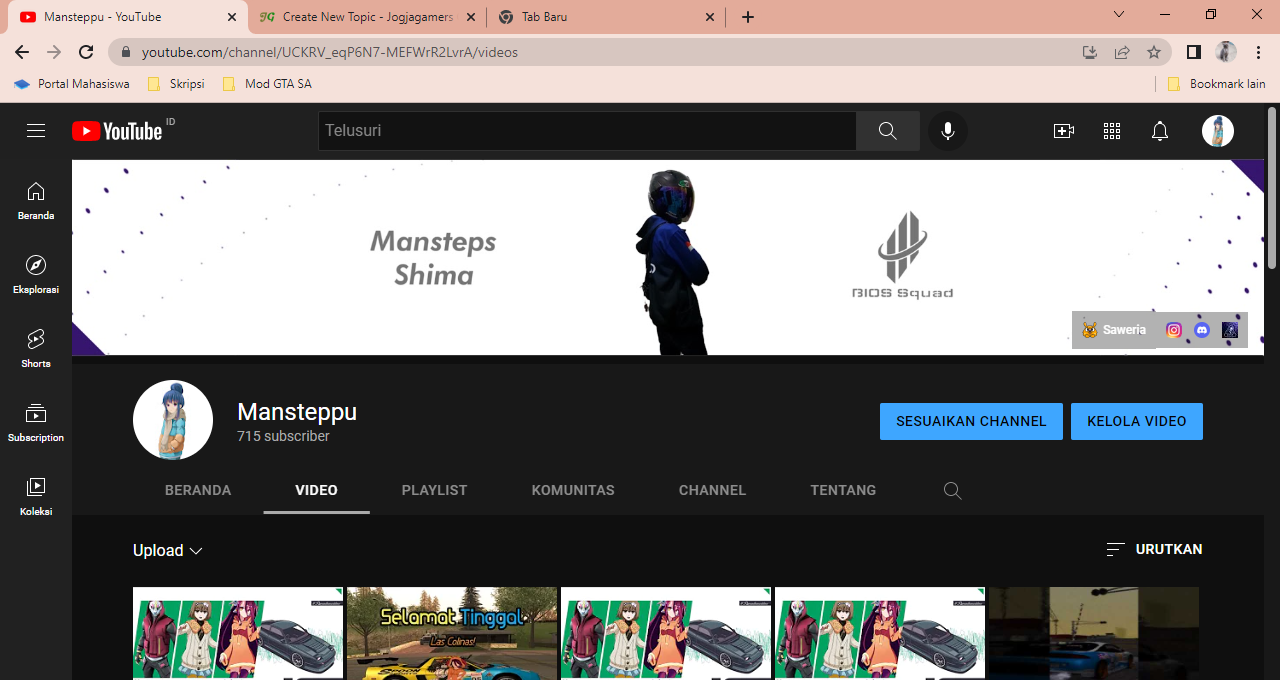Click the search magnifier button
Screen dimensions: 1280x680
point(888,131)
